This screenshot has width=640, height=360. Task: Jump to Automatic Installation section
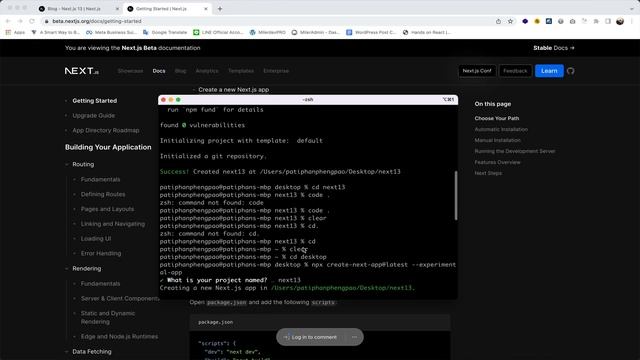tap(501, 129)
